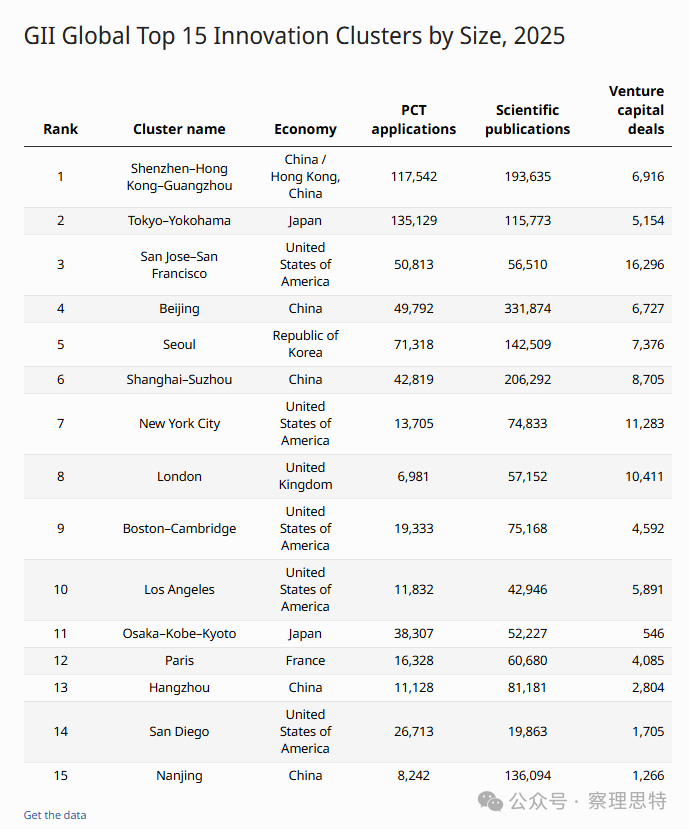Click the London cluster name
The width and height of the screenshot is (689, 829).
point(179,476)
